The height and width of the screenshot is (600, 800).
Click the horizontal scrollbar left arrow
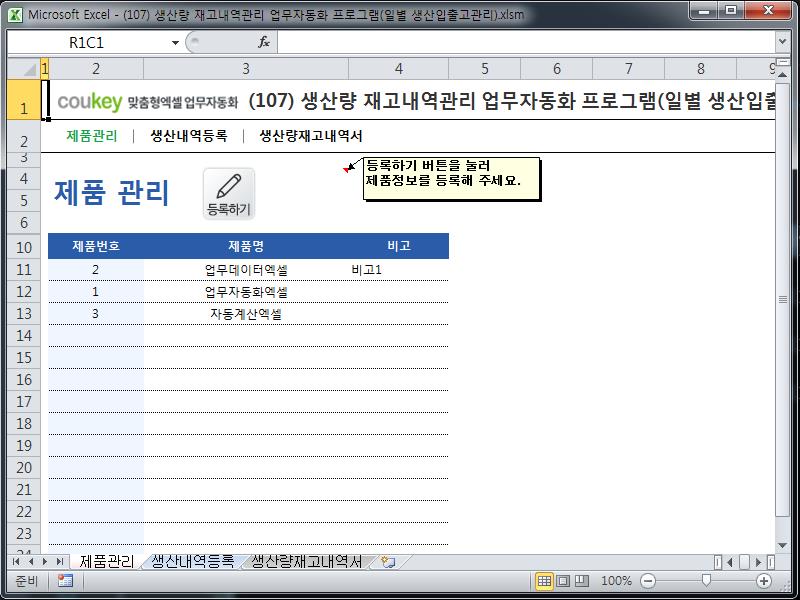(730, 562)
